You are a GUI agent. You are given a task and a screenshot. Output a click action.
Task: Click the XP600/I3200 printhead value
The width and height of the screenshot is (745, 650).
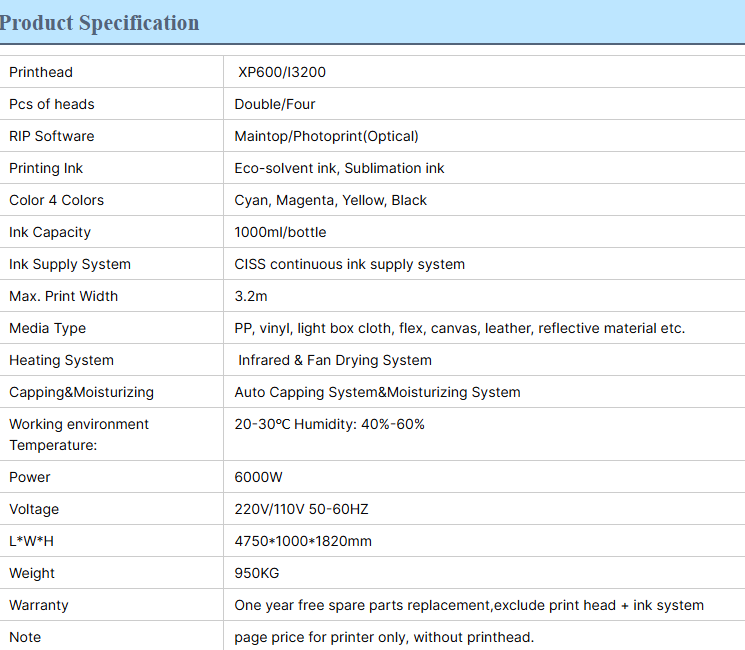click(282, 72)
